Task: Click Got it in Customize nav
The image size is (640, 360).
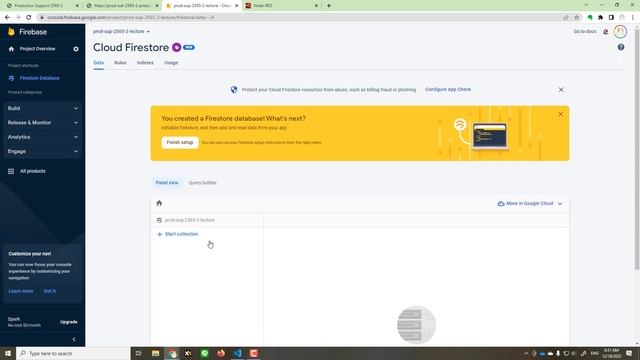Action: coord(50,291)
